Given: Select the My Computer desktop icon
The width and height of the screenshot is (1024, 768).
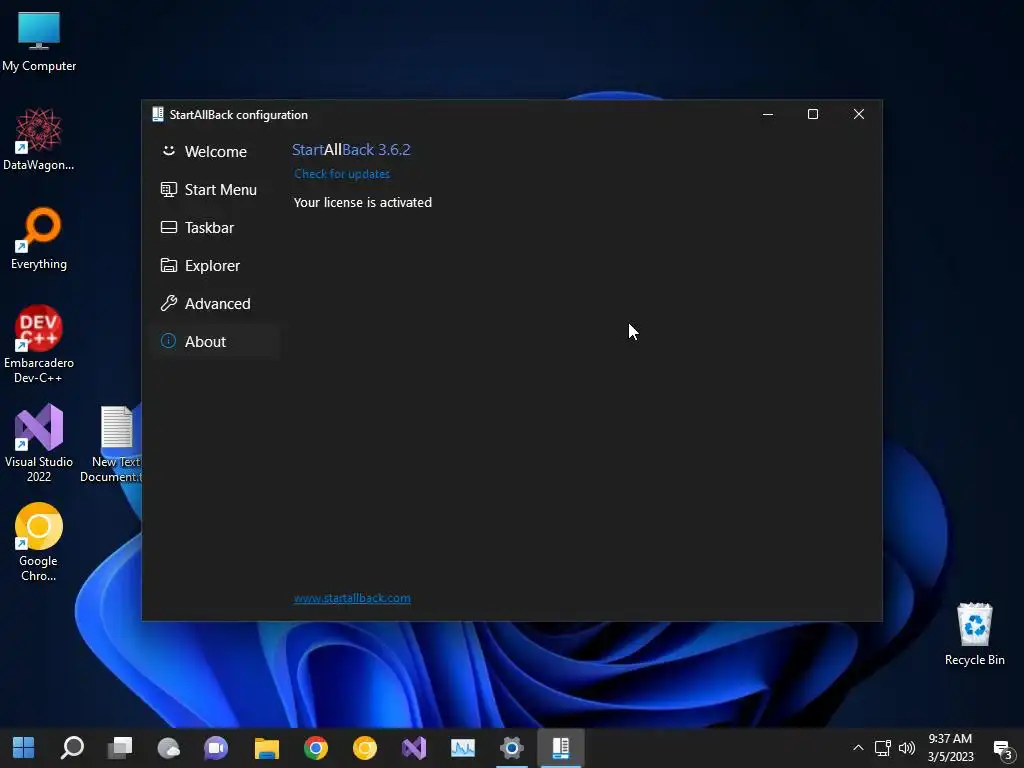Looking at the screenshot, I should tap(39, 42).
